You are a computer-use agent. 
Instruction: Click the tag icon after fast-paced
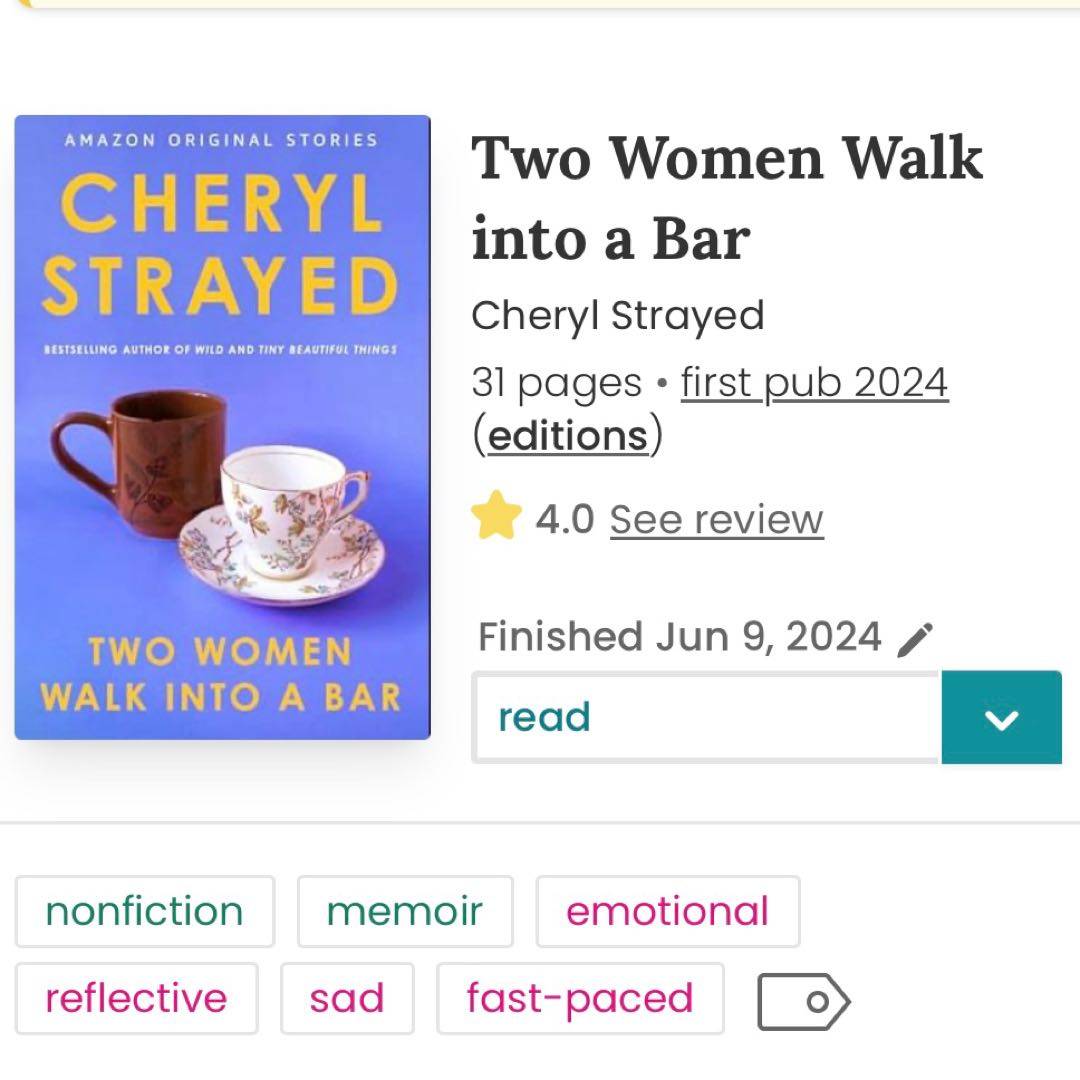point(803,999)
